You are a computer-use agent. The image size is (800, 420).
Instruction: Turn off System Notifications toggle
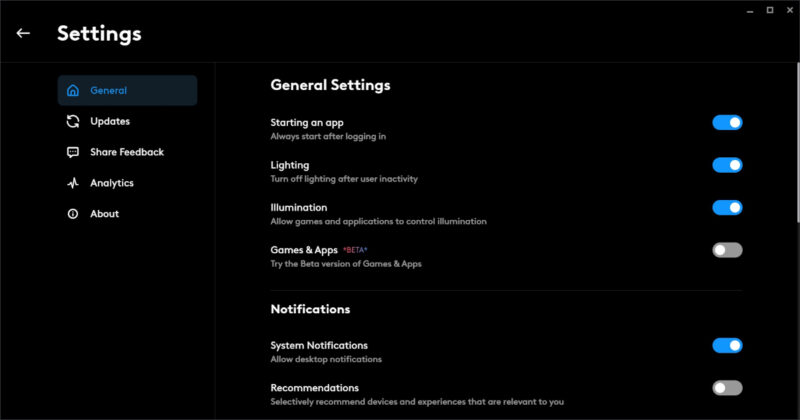pos(727,345)
